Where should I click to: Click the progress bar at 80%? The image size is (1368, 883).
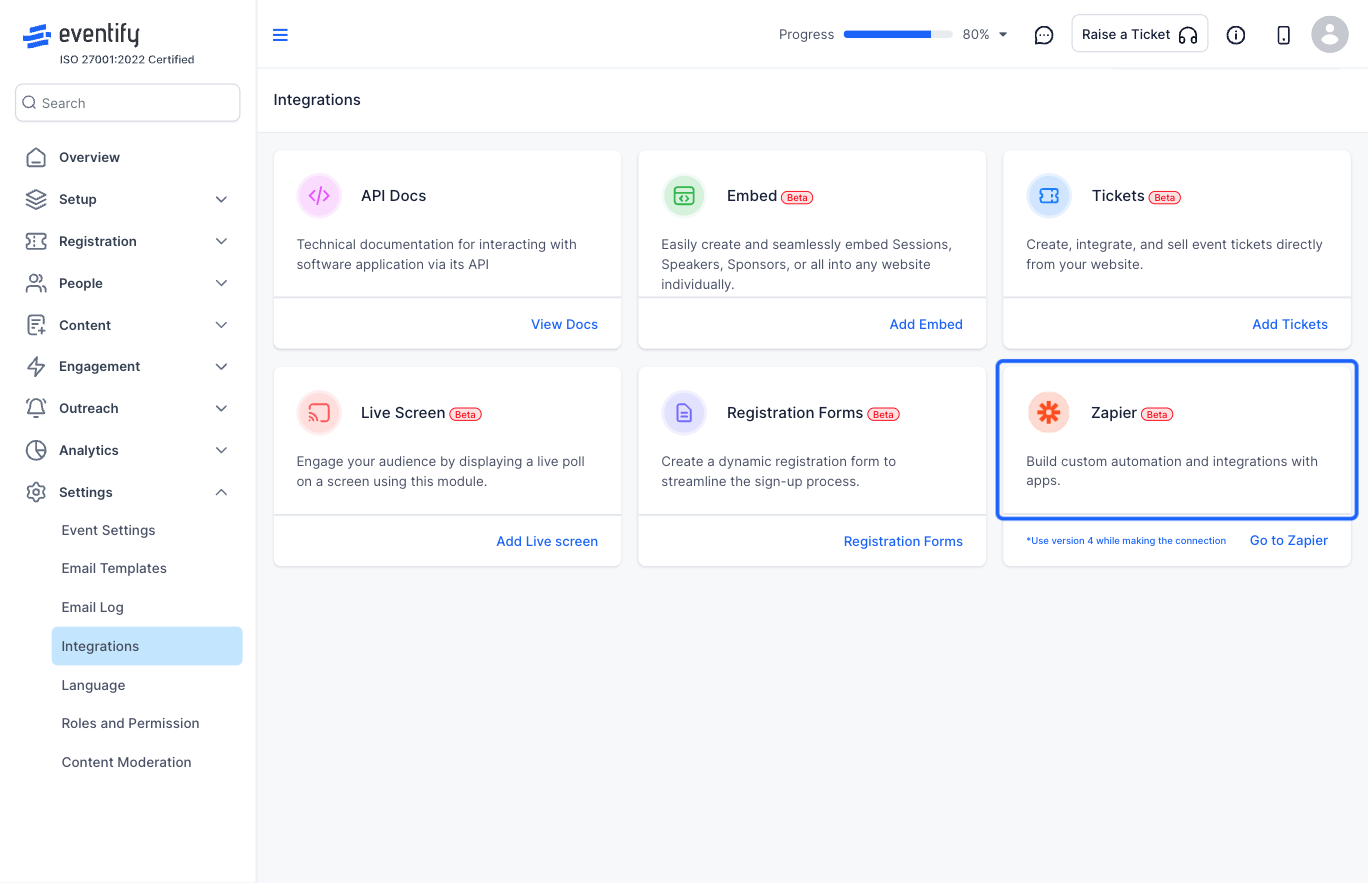click(898, 34)
